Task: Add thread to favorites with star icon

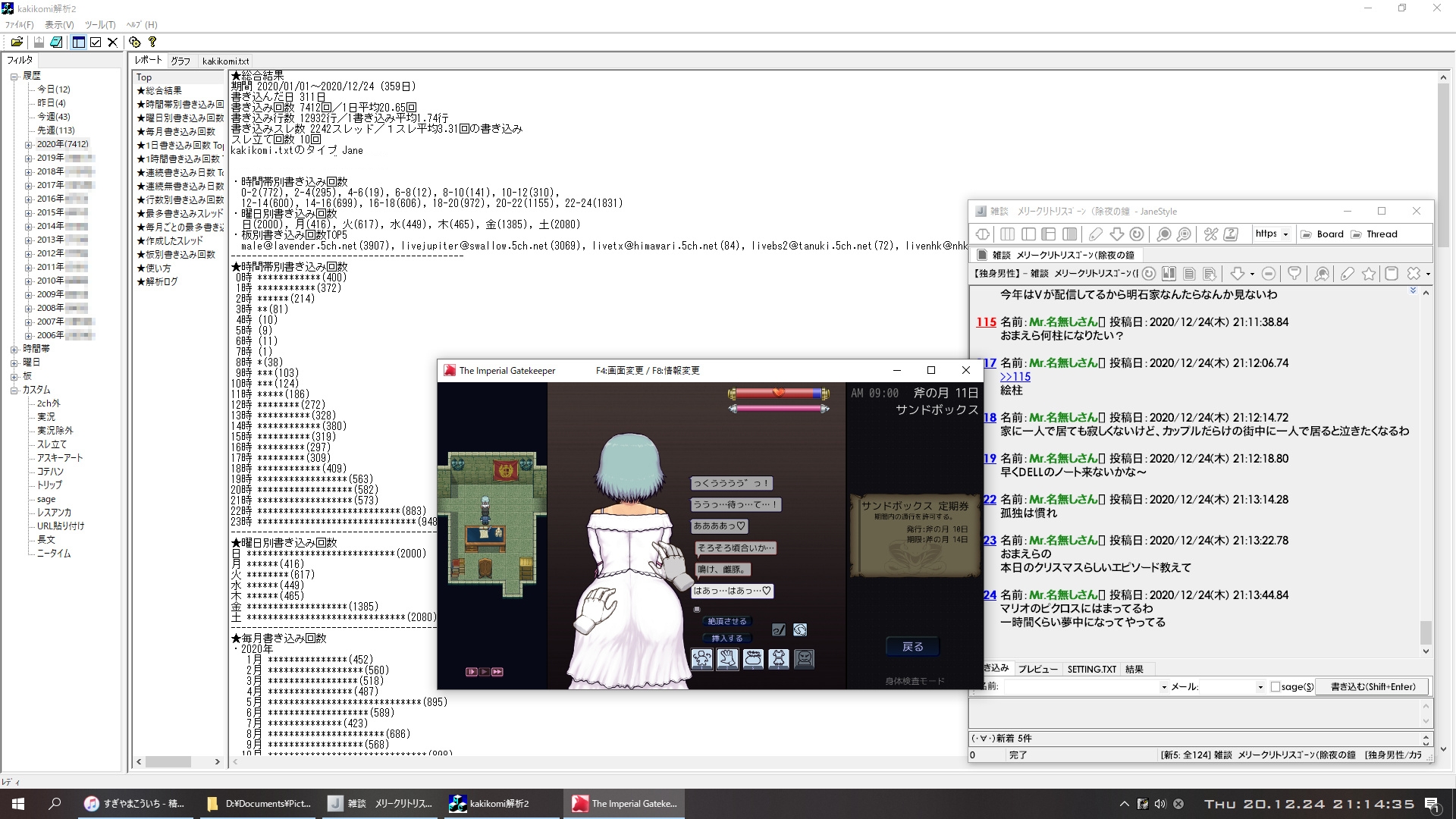Action: [1369, 274]
